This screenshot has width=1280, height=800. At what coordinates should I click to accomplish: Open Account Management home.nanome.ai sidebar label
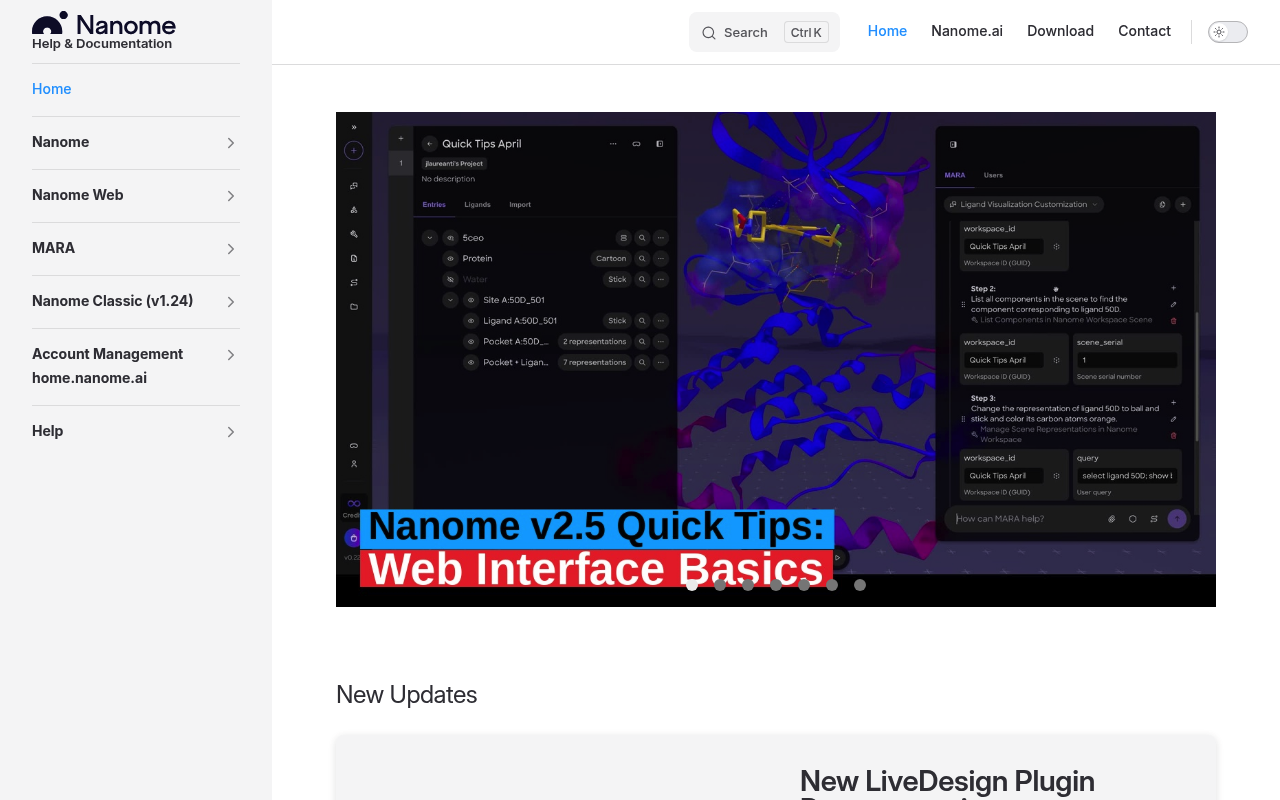coord(108,366)
